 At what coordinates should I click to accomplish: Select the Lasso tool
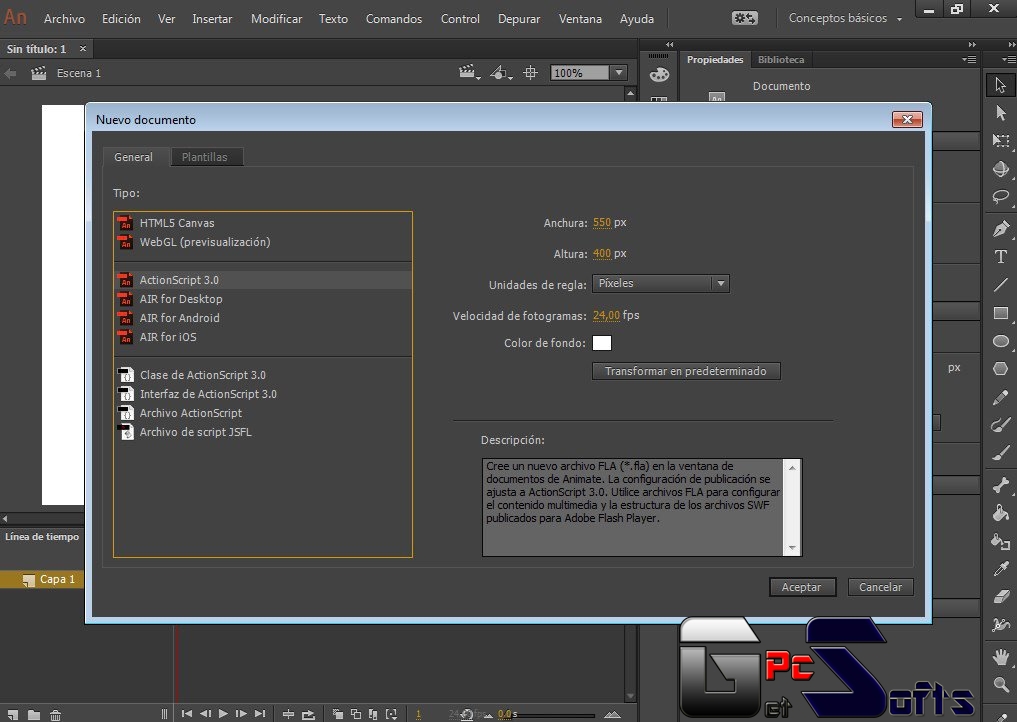[1000, 197]
